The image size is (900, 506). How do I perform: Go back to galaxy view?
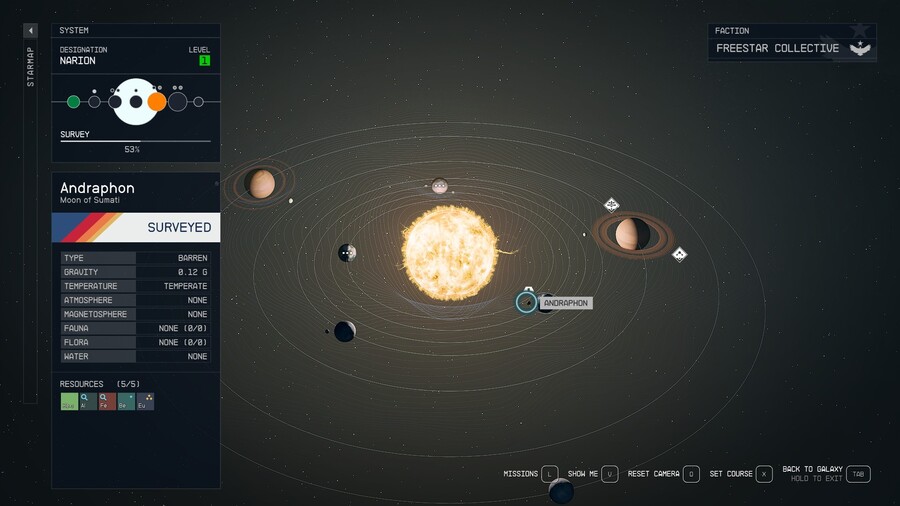[858, 474]
